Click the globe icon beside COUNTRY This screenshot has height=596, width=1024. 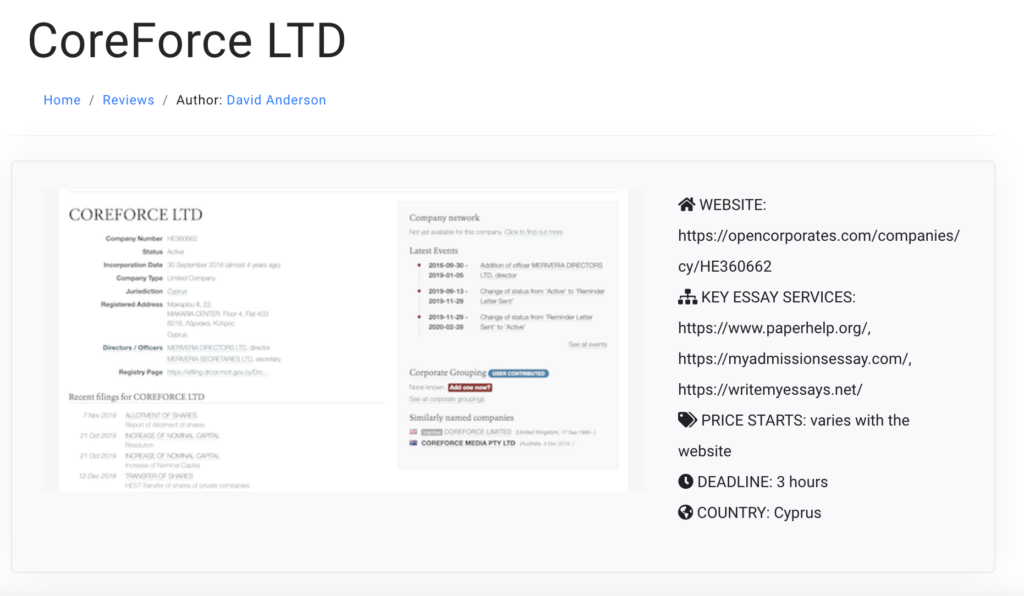coord(685,512)
